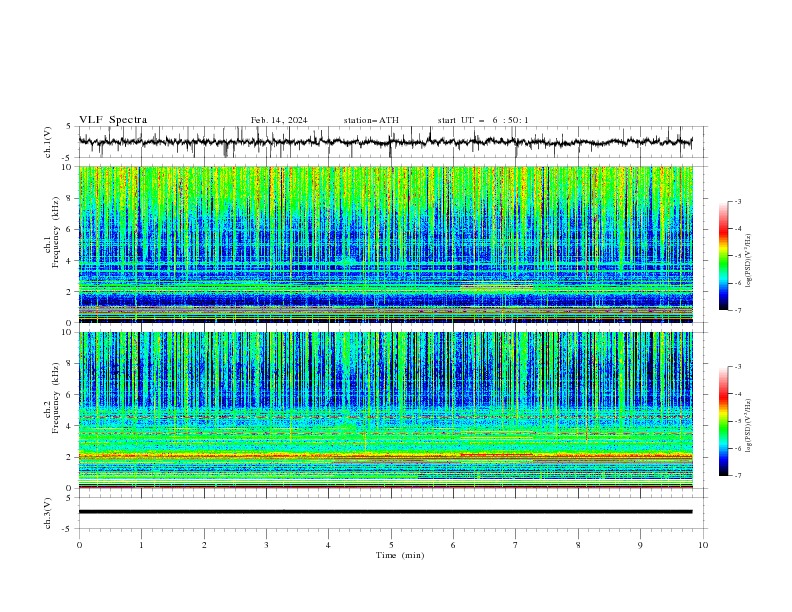The height and width of the screenshot is (612, 792).
Task: Click time axis tick label "0"
Action: point(79,545)
